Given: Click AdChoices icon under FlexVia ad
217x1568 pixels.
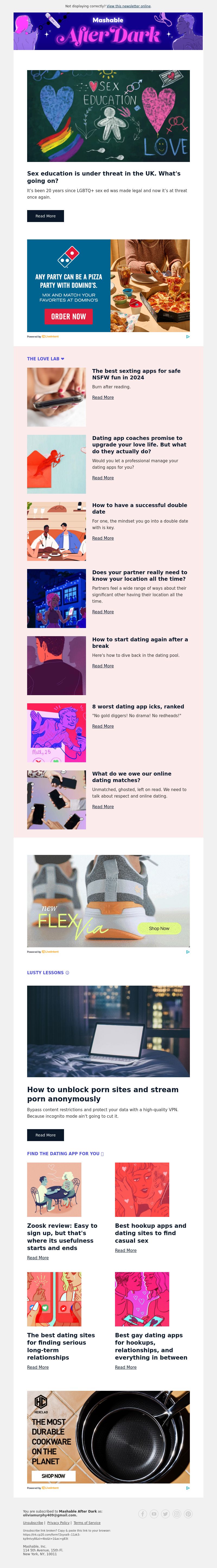Looking at the screenshot, I should point(188,952).
